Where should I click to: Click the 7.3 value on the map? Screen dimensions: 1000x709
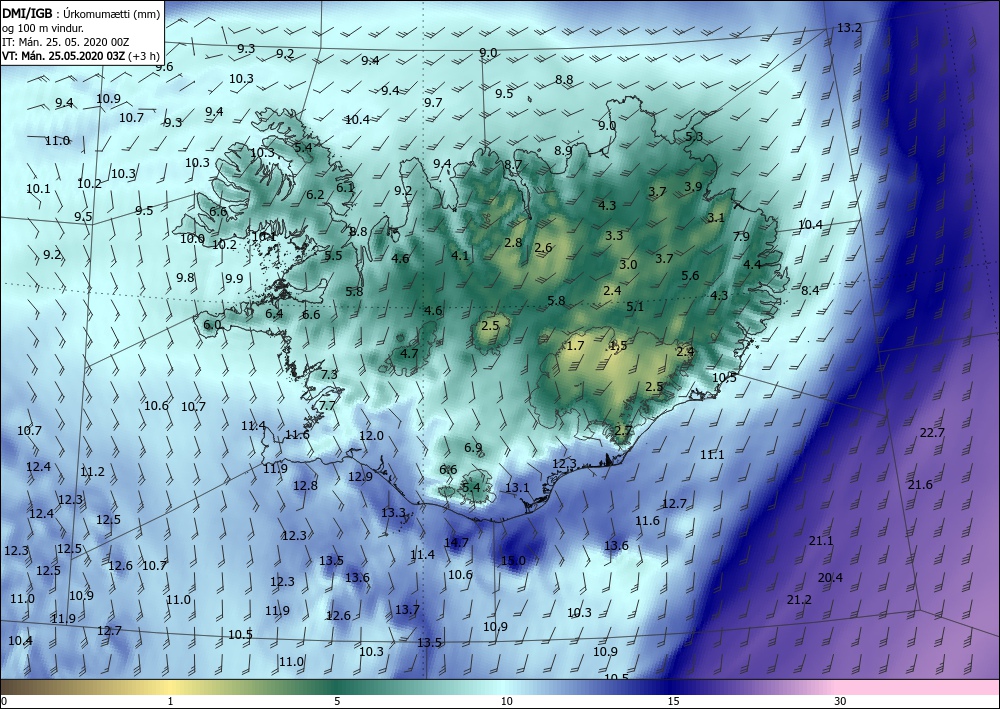(x=329, y=374)
